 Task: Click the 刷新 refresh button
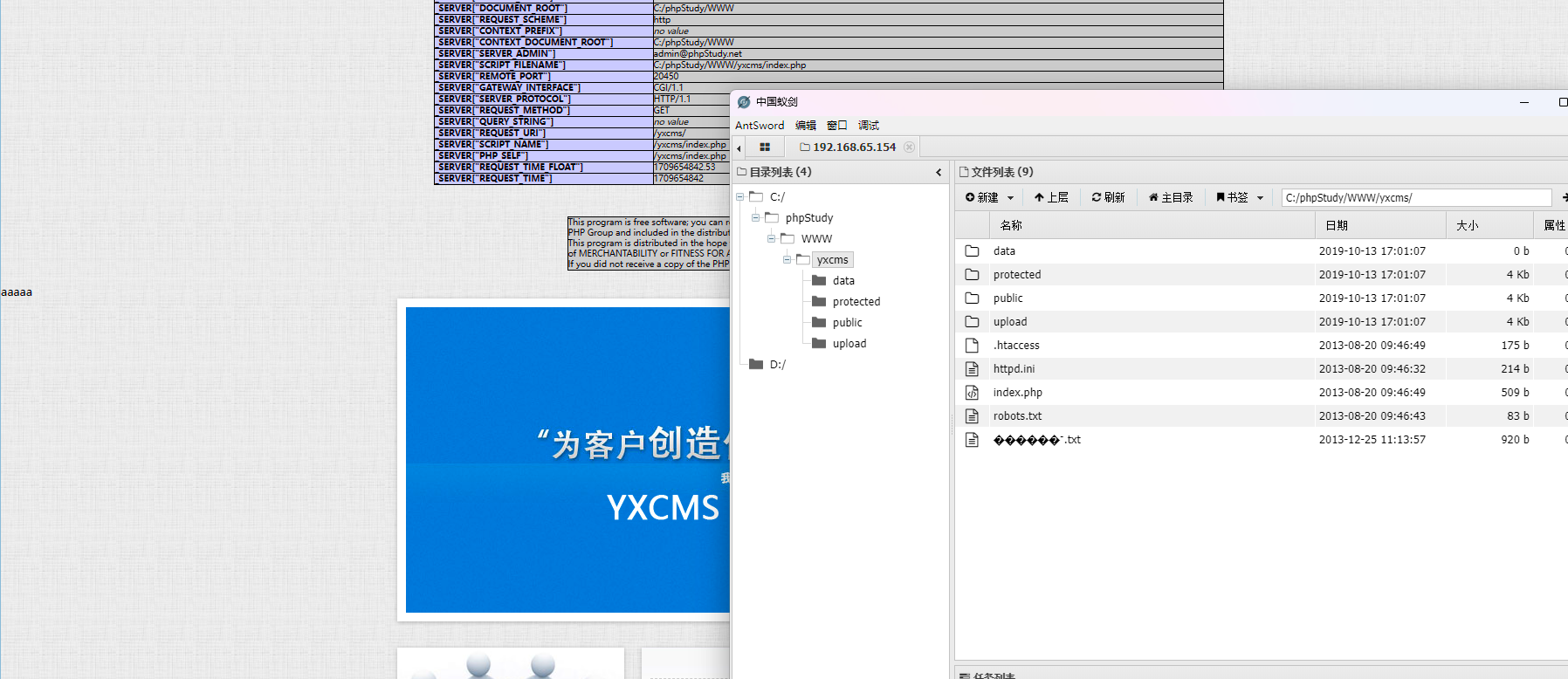coord(1108,197)
